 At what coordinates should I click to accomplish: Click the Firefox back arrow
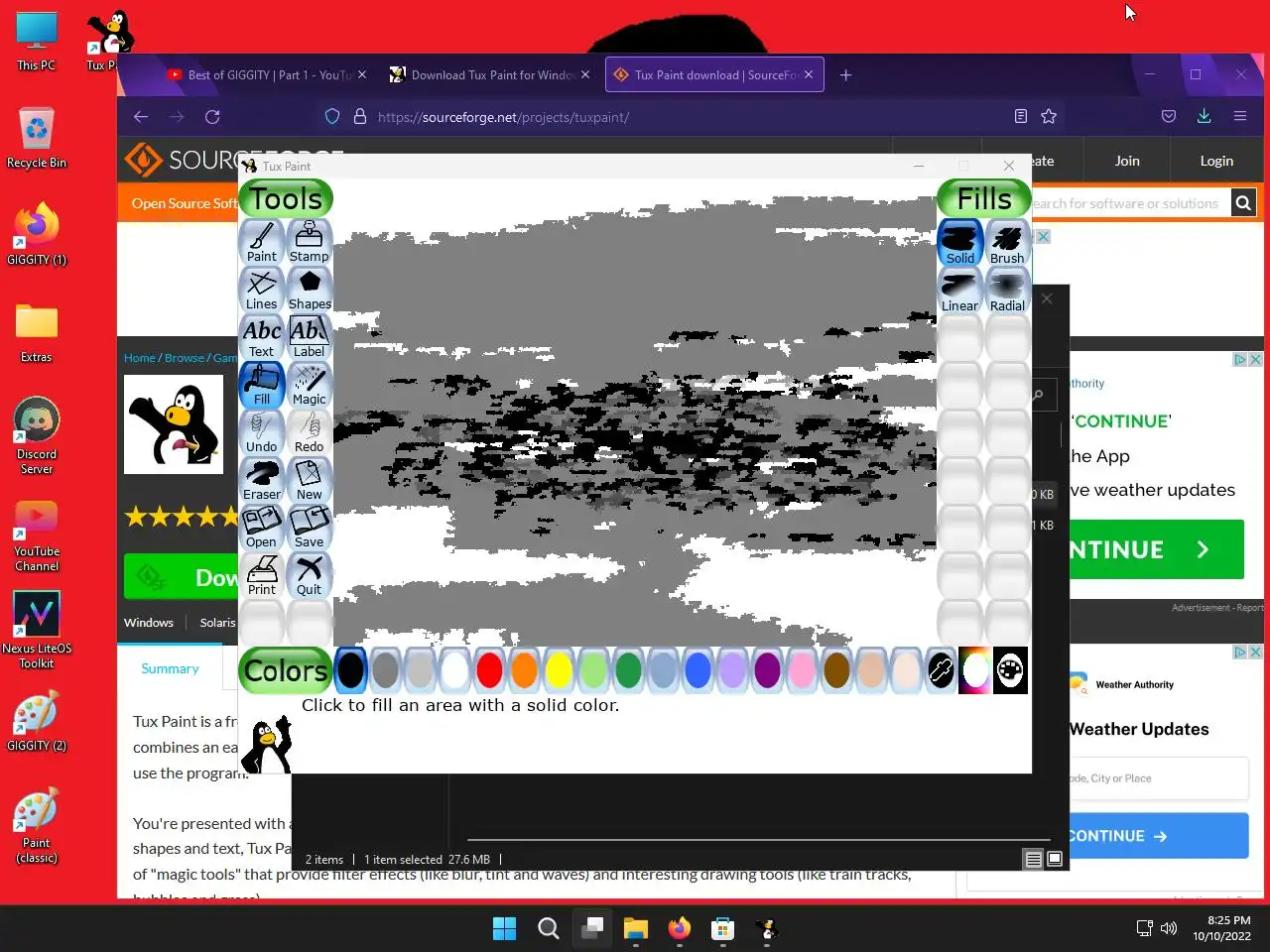coord(141,117)
